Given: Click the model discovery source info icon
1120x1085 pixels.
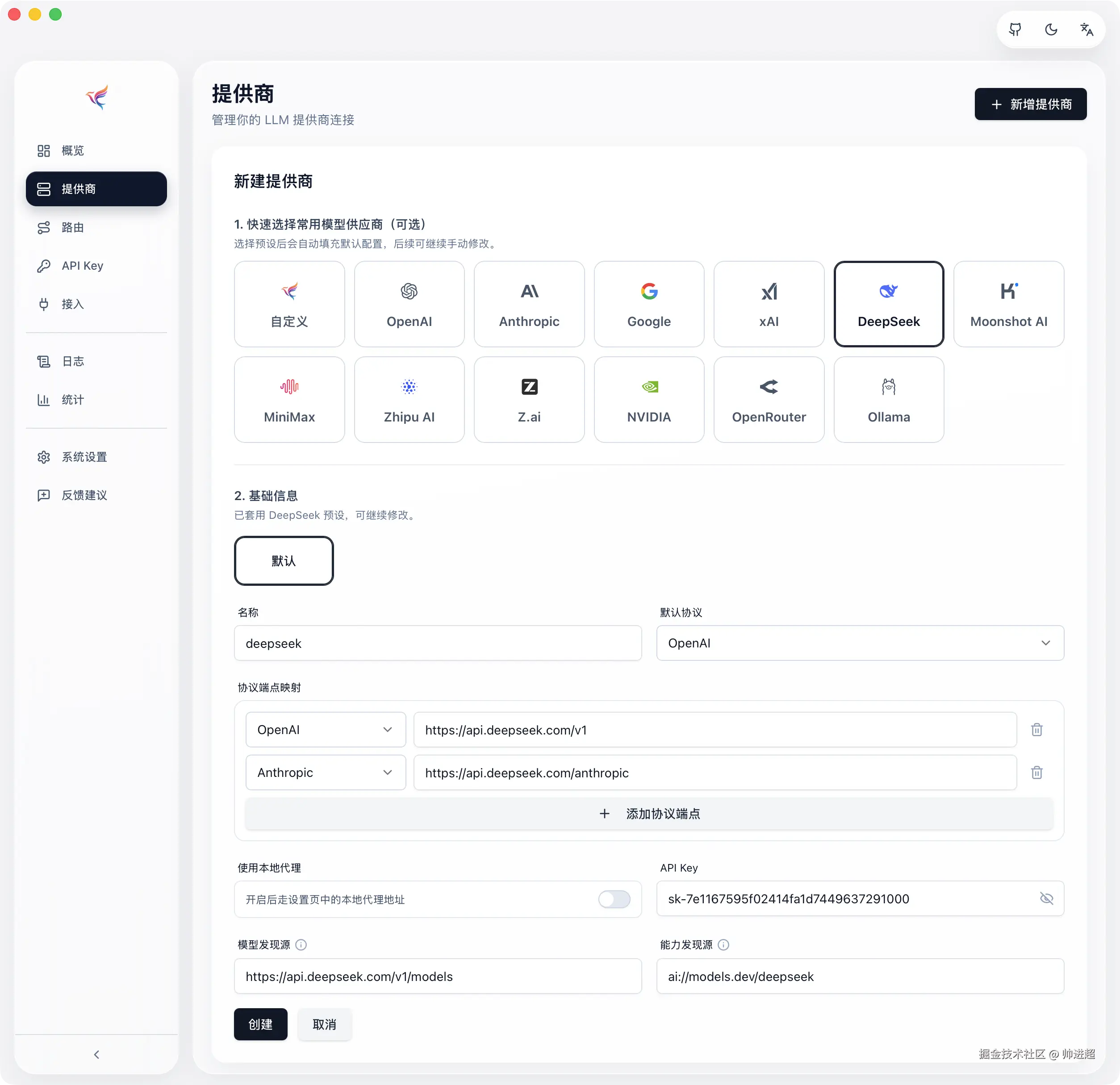Looking at the screenshot, I should 301,944.
